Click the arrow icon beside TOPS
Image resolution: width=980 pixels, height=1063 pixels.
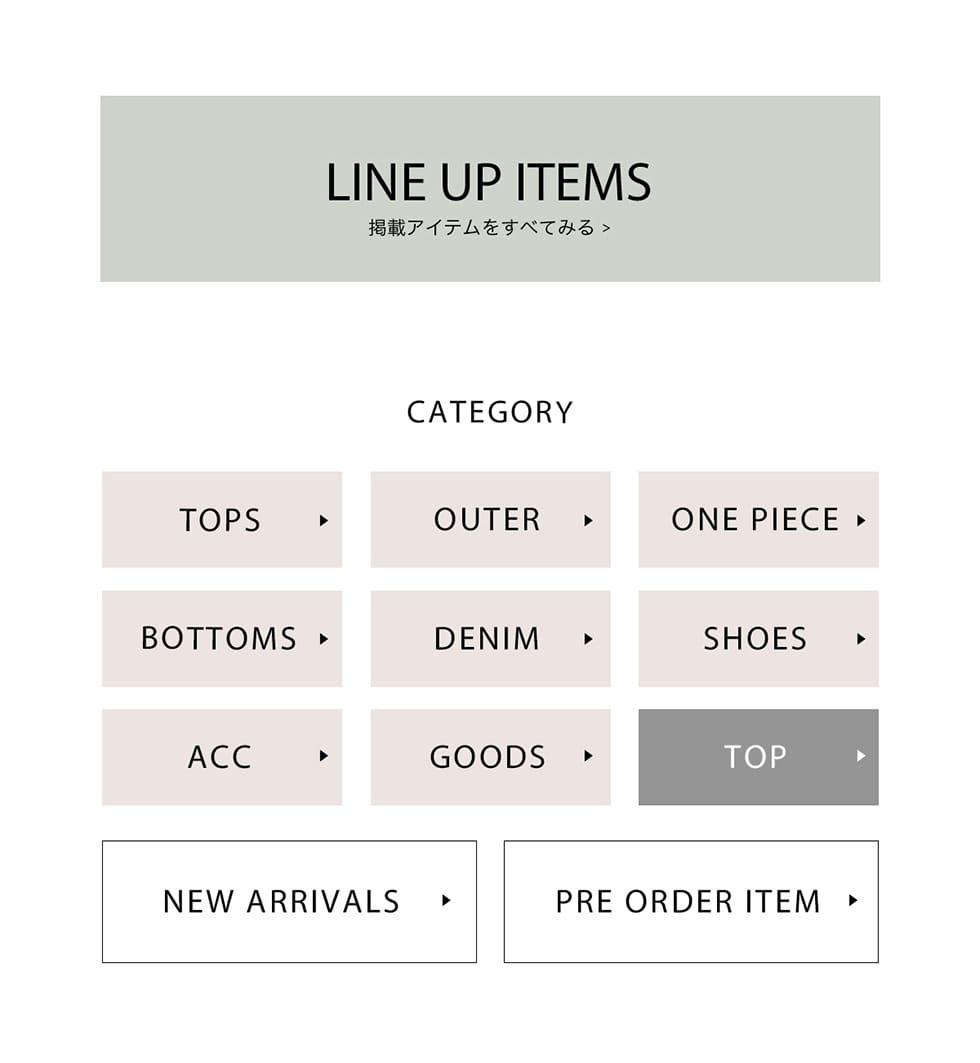pyautogui.click(x=323, y=520)
